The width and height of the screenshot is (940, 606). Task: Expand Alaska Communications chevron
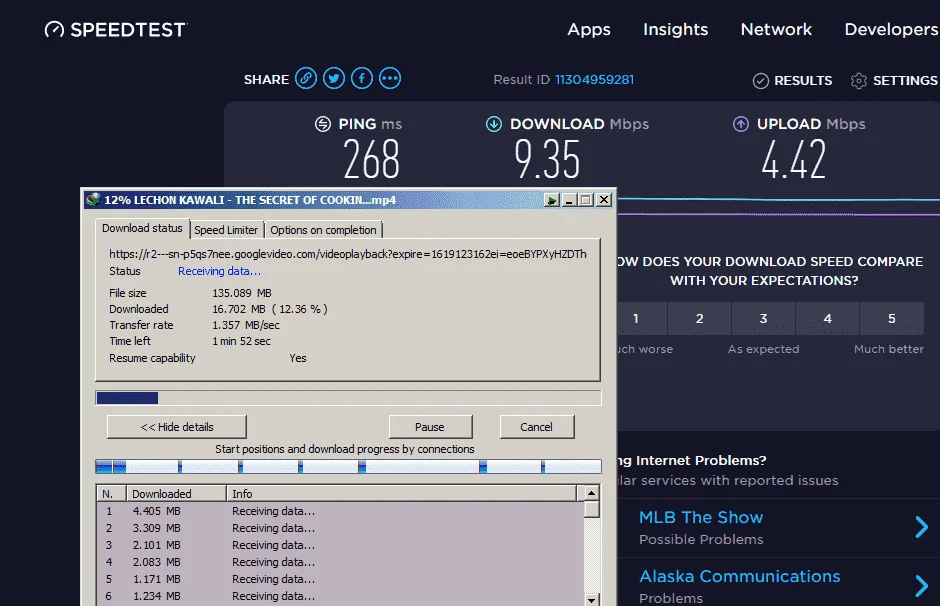point(922,586)
